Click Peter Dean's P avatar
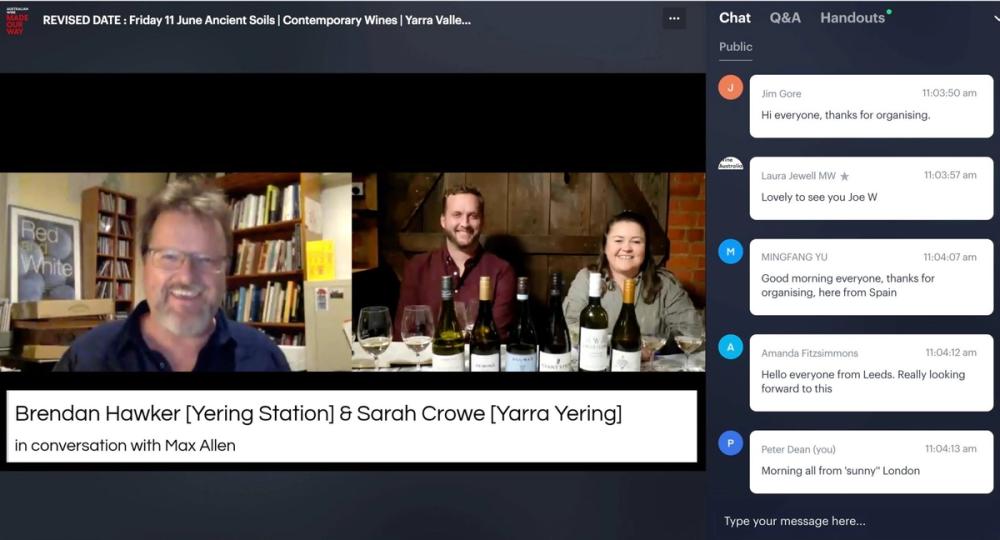This screenshot has width=1000, height=540. (x=730, y=443)
